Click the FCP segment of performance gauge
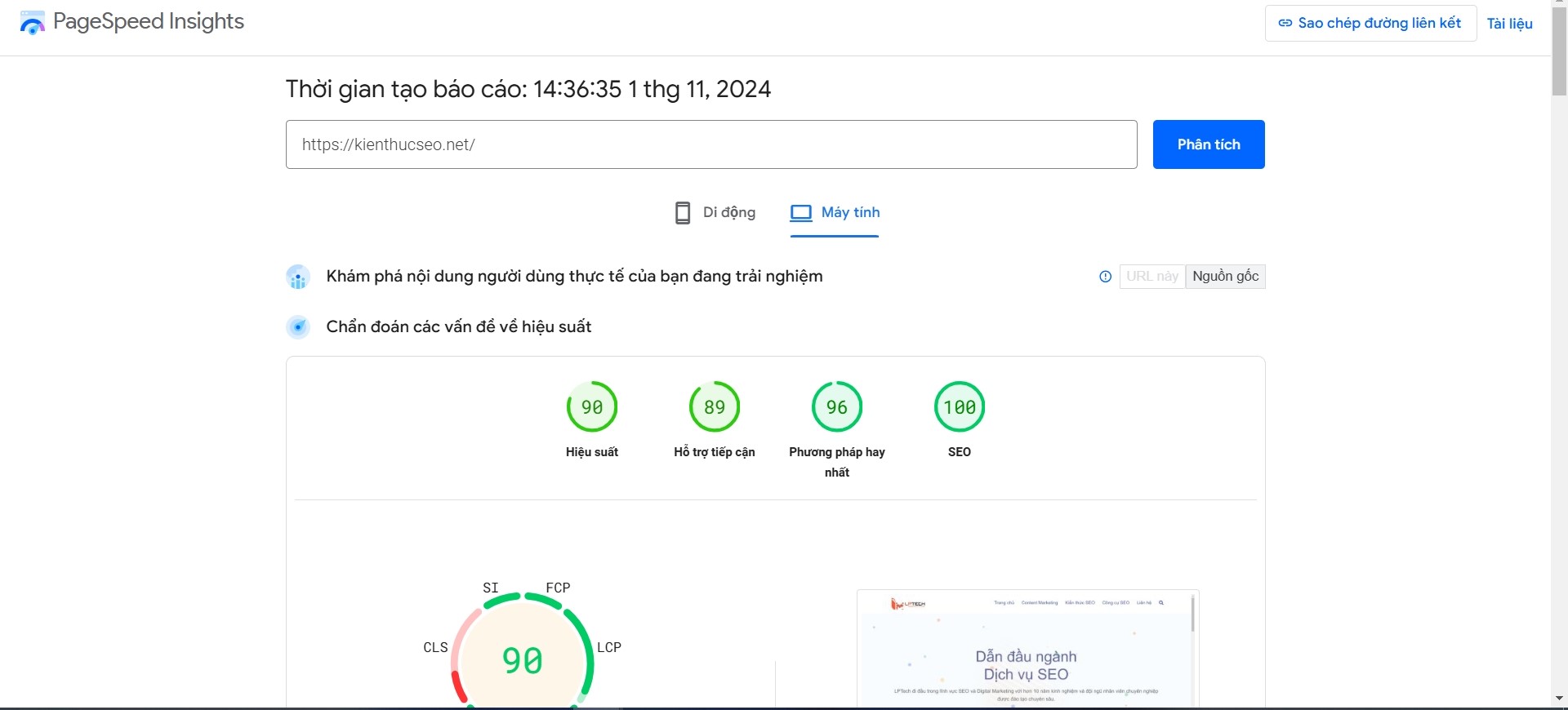The height and width of the screenshot is (710, 1568). (x=545, y=600)
